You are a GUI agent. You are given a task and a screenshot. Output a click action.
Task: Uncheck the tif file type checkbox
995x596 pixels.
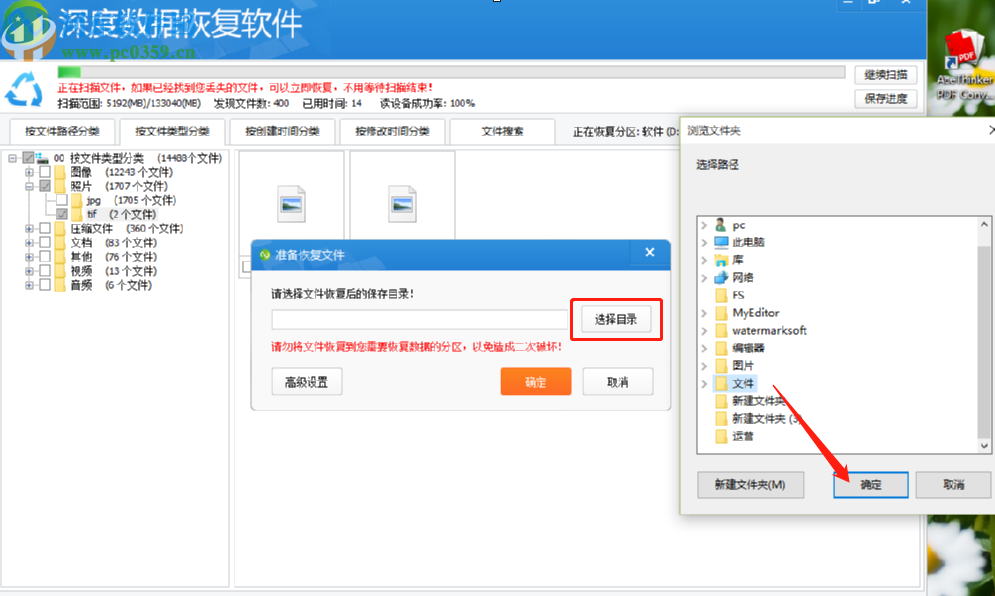(62, 213)
